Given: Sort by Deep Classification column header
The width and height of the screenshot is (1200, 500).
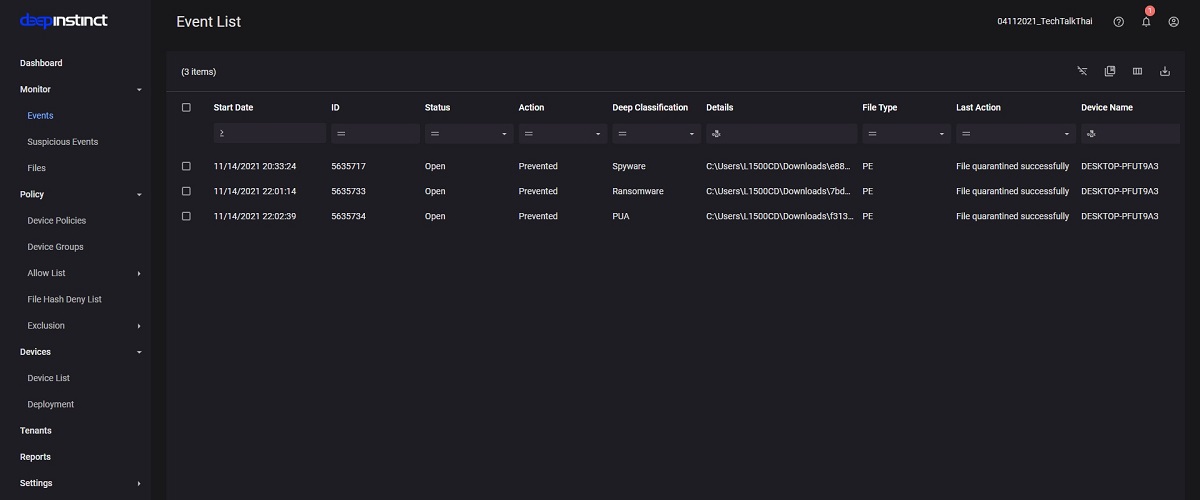Looking at the screenshot, I should 650,107.
